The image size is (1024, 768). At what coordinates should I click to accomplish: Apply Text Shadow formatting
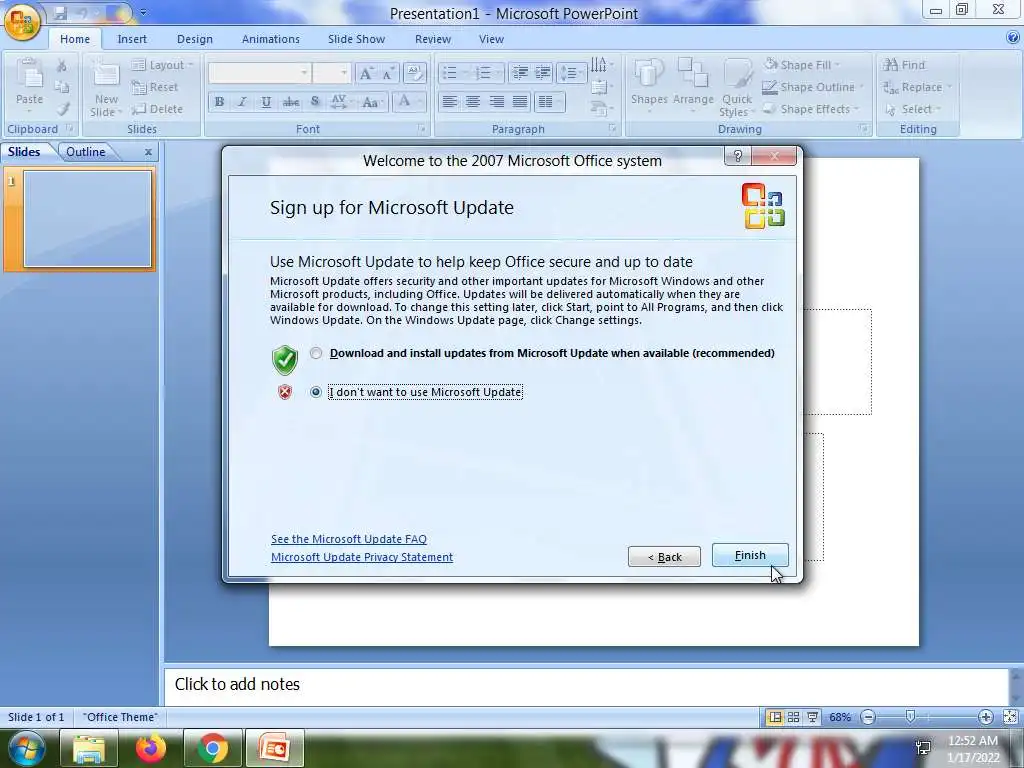click(x=315, y=102)
